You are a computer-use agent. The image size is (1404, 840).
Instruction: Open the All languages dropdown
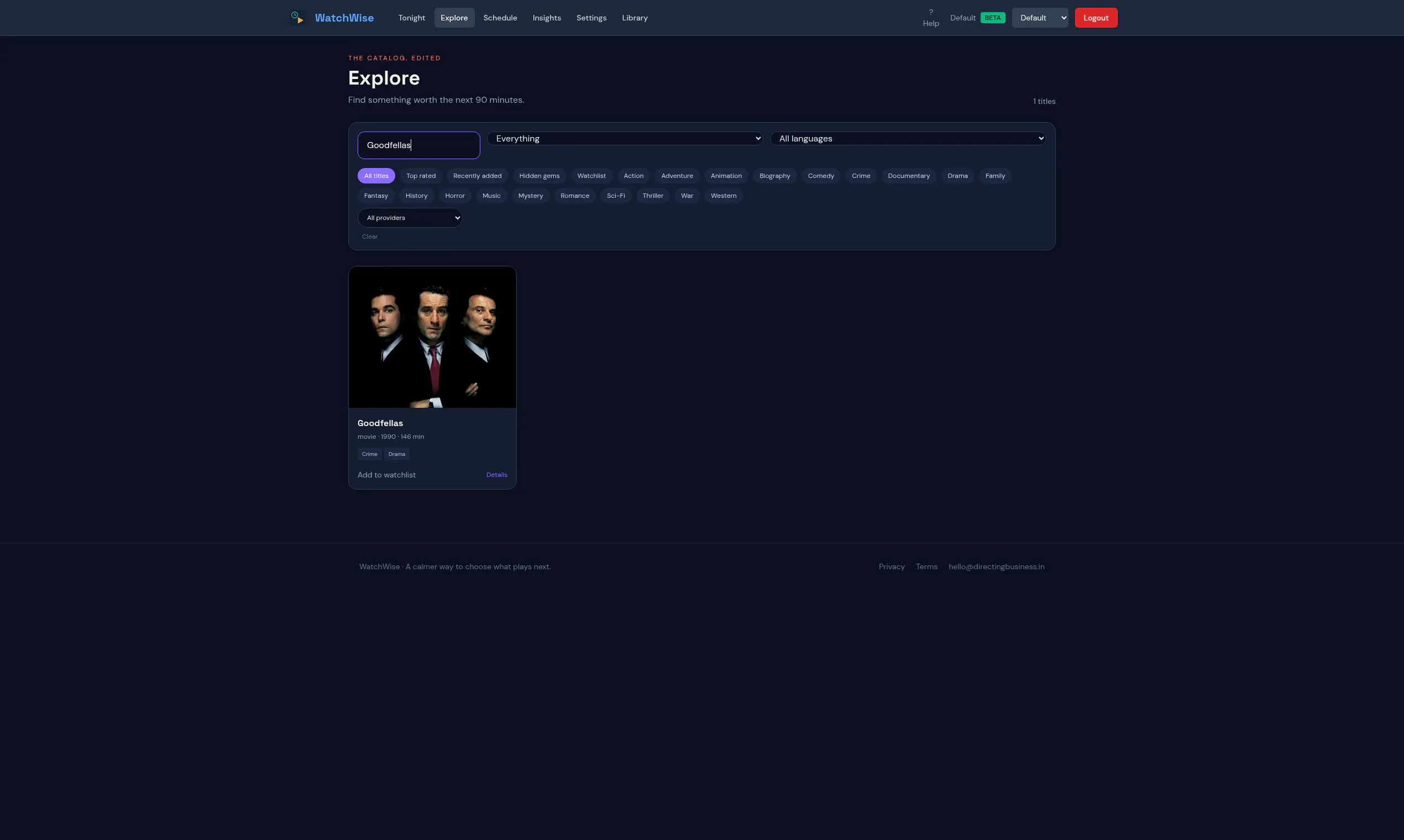(x=908, y=138)
